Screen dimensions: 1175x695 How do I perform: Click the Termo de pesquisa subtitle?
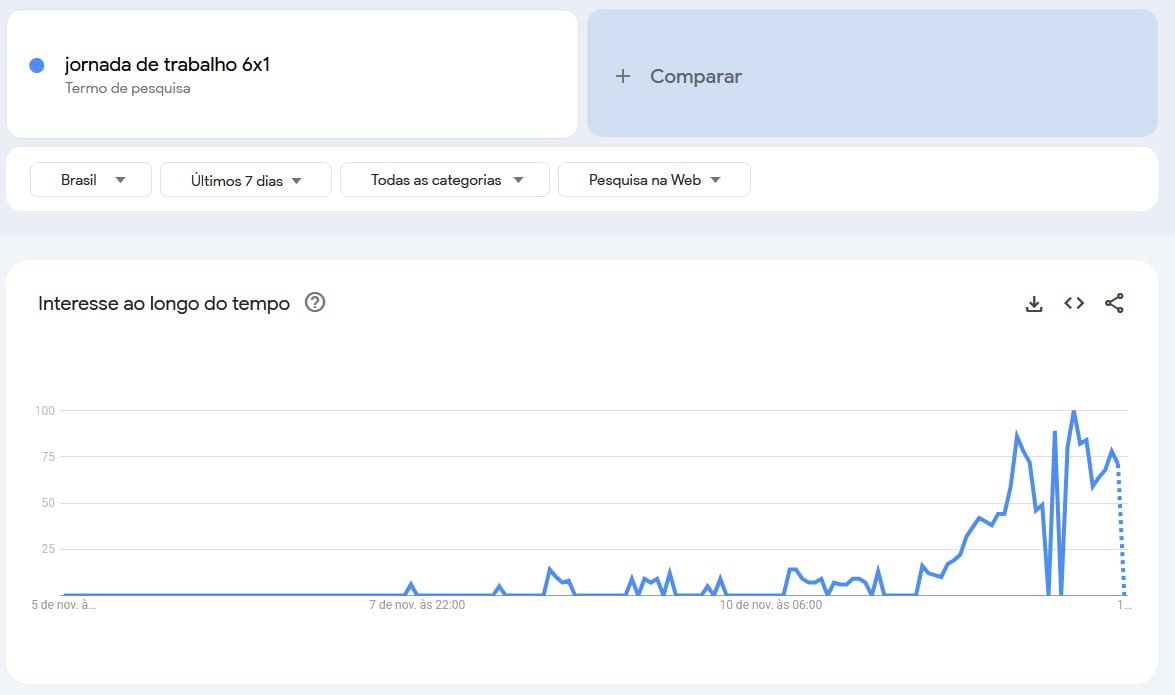coord(128,88)
